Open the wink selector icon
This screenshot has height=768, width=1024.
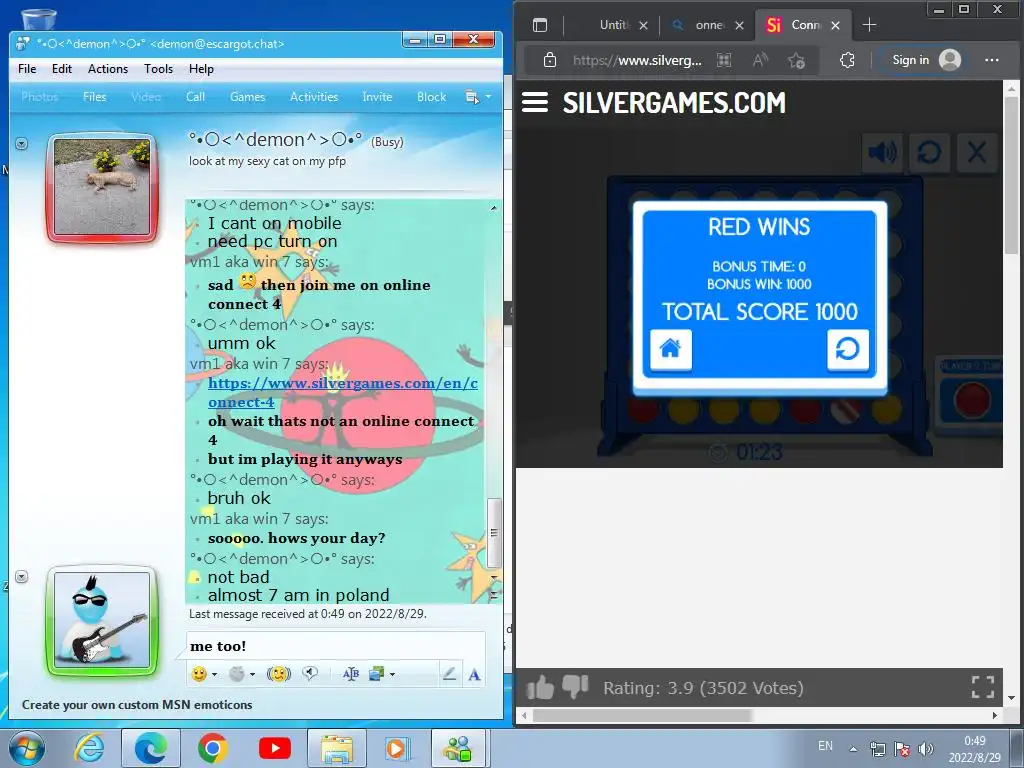[x=236, y=674]
